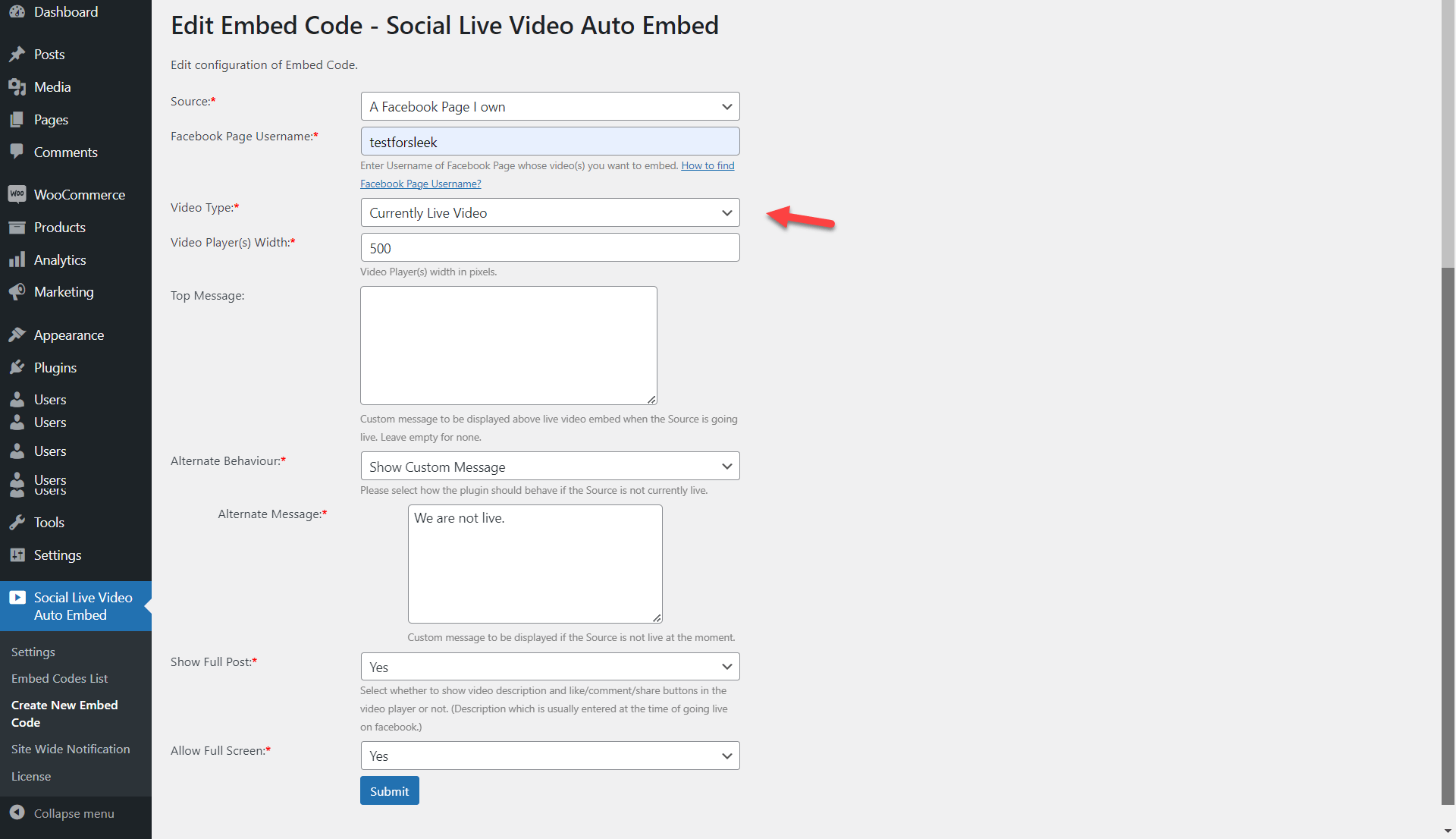Screen dimensions: 1456x839
Task: Open the Source dropdown
Action: 550,107
